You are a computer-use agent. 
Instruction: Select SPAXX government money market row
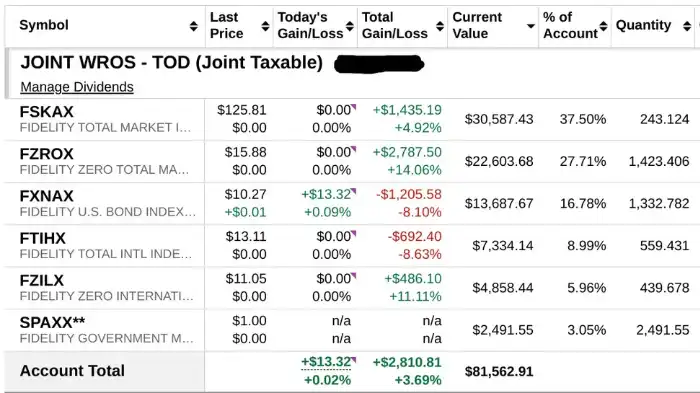[350, 330]
